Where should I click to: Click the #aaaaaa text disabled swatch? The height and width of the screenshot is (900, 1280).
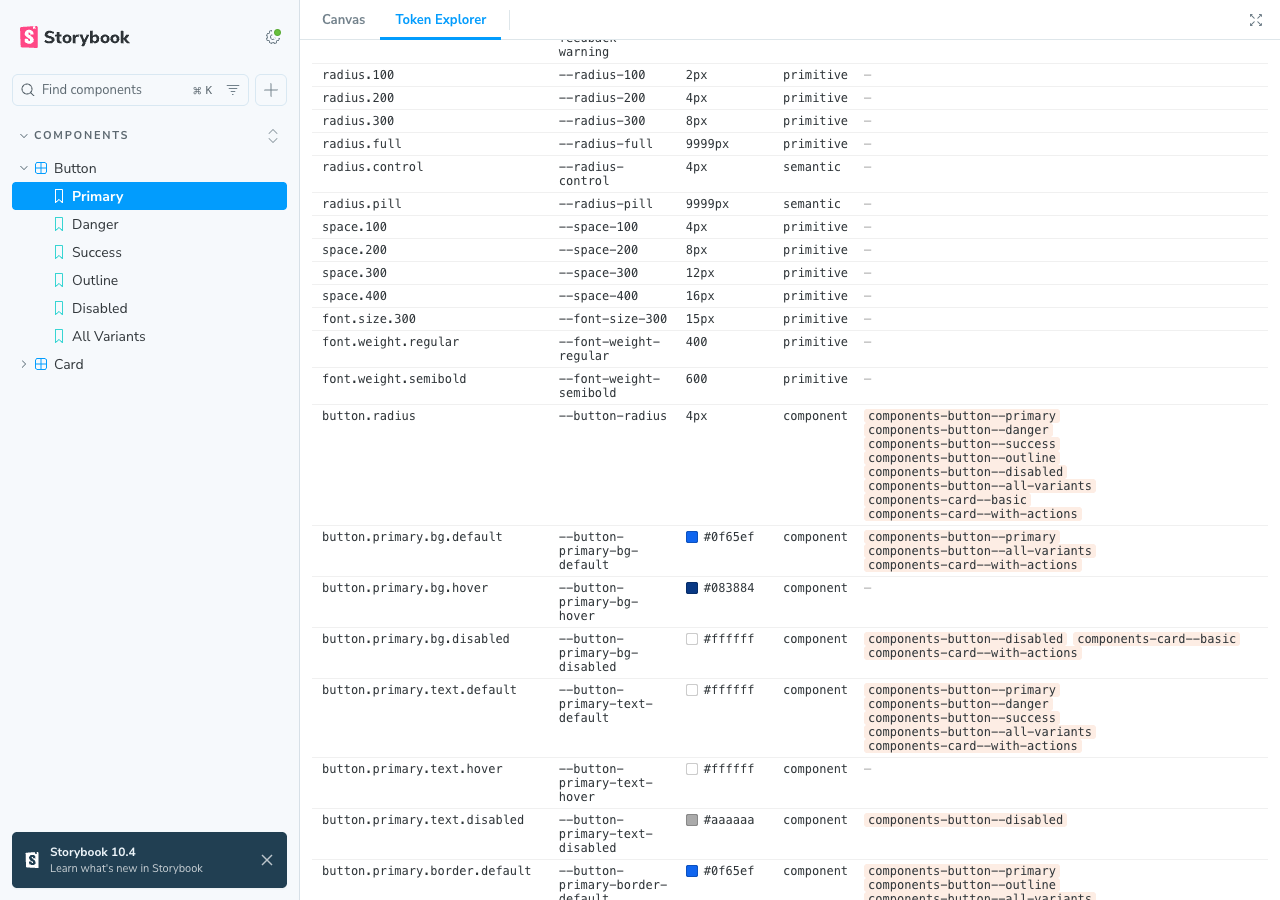(692, 820)
